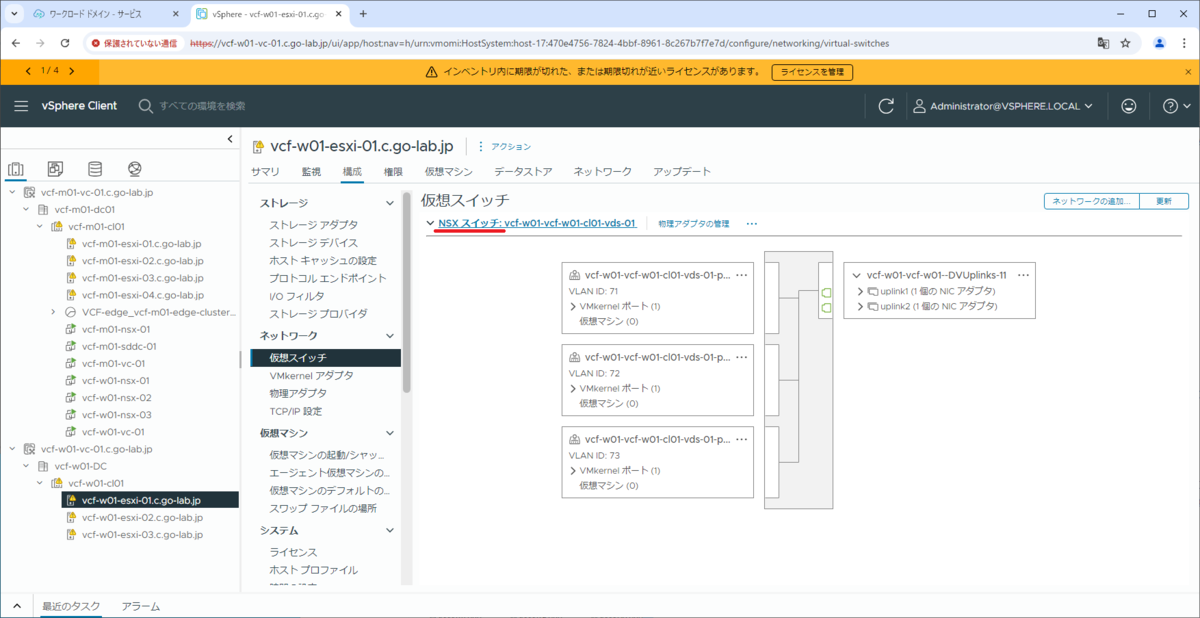The width and height of the screenshot is (1200, 618).
Task: Expand the bottom Recent Tasks panel arrow
Action: tap(16, 606)
